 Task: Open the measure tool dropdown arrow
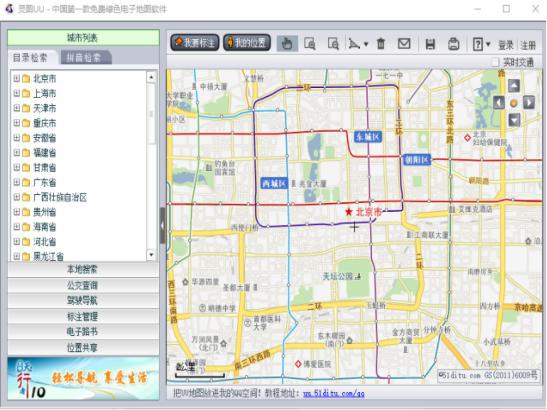pos(366,44)
